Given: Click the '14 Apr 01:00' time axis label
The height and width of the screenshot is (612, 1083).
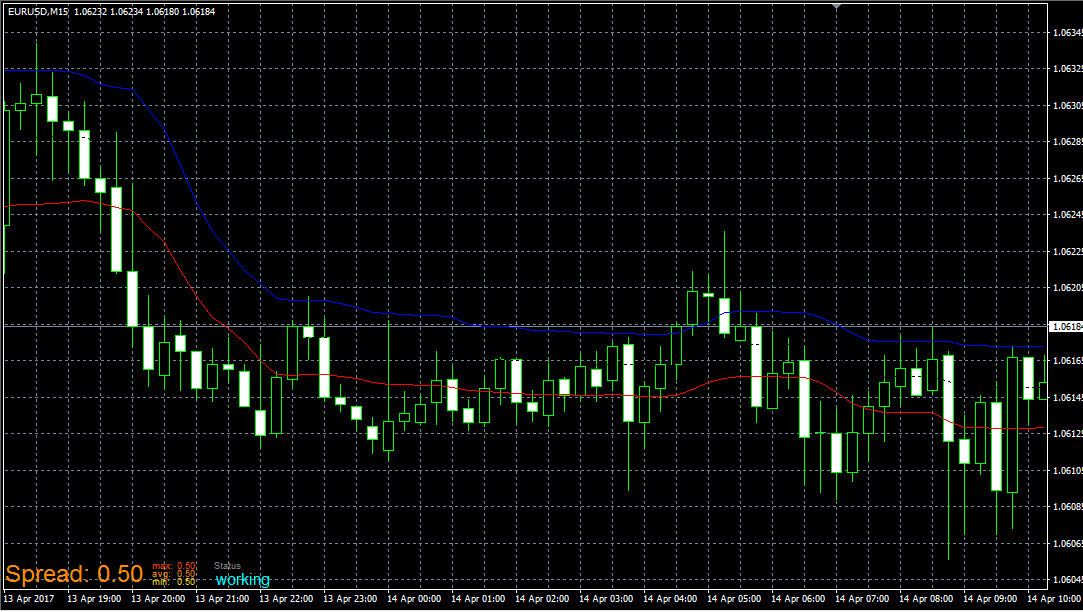Looking at the screenshot, I should [478, 599].
